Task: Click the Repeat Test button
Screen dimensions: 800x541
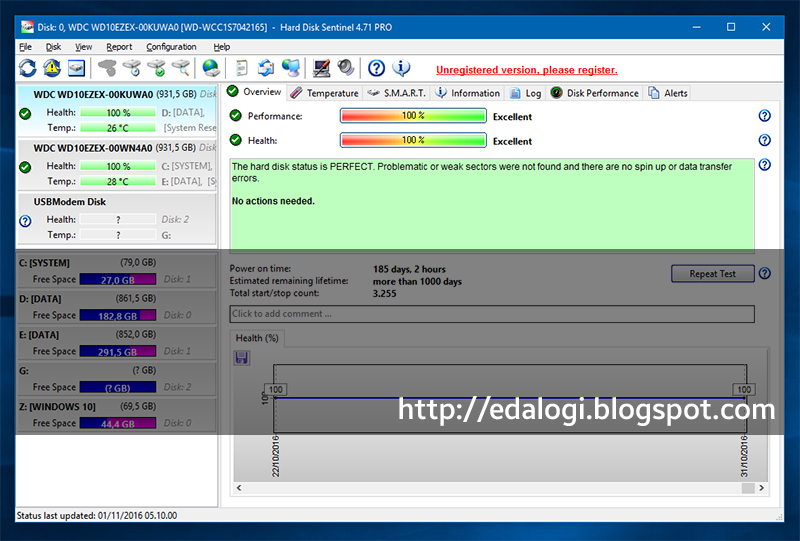Action: pyautogui.click(x=712, y=274)
